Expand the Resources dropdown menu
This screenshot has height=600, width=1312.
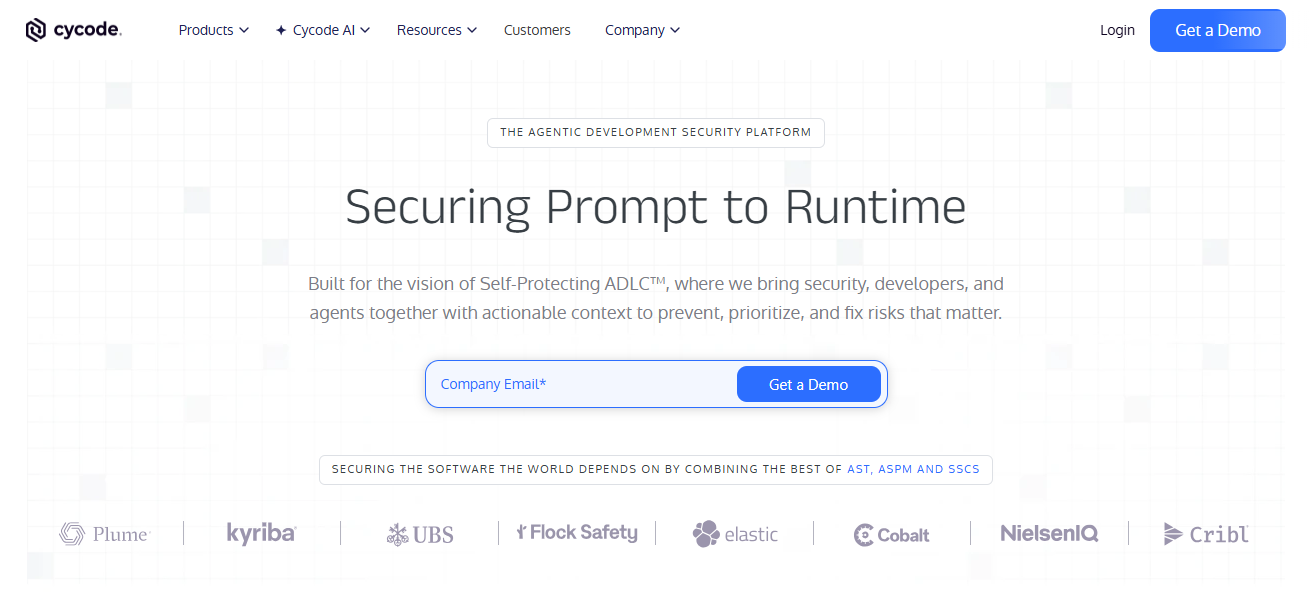[x=437, y=30]
